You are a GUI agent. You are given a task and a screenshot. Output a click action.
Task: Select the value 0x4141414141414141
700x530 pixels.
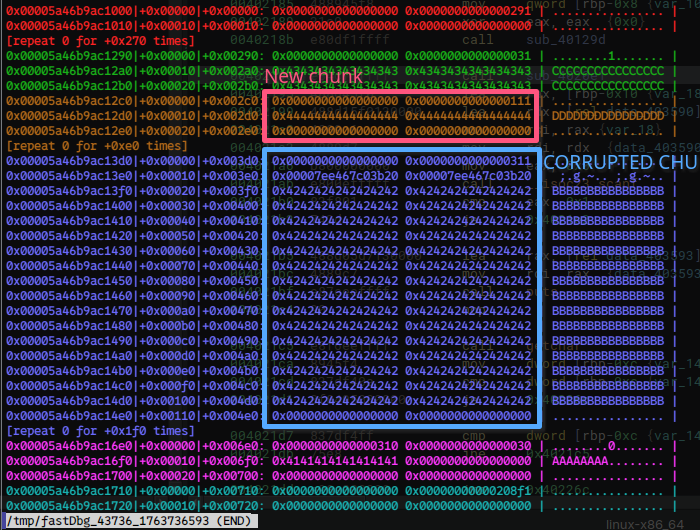coord(335,461)
